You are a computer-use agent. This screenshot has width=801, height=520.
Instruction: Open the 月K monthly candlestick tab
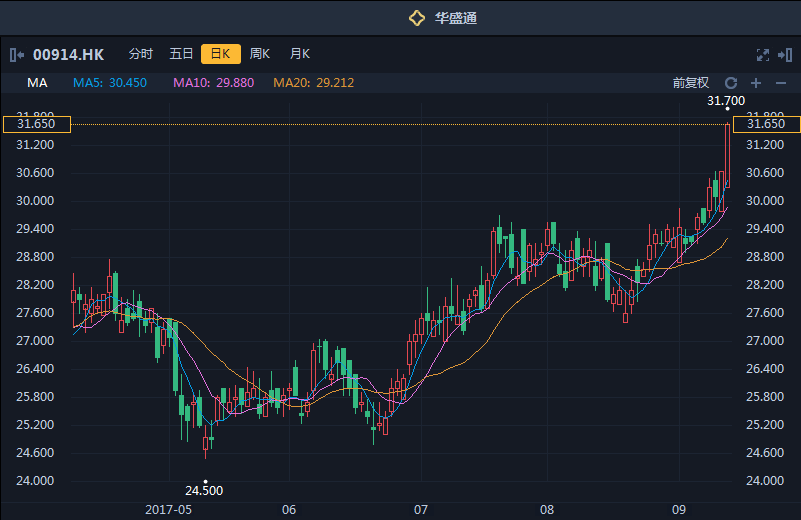(299, 54)
